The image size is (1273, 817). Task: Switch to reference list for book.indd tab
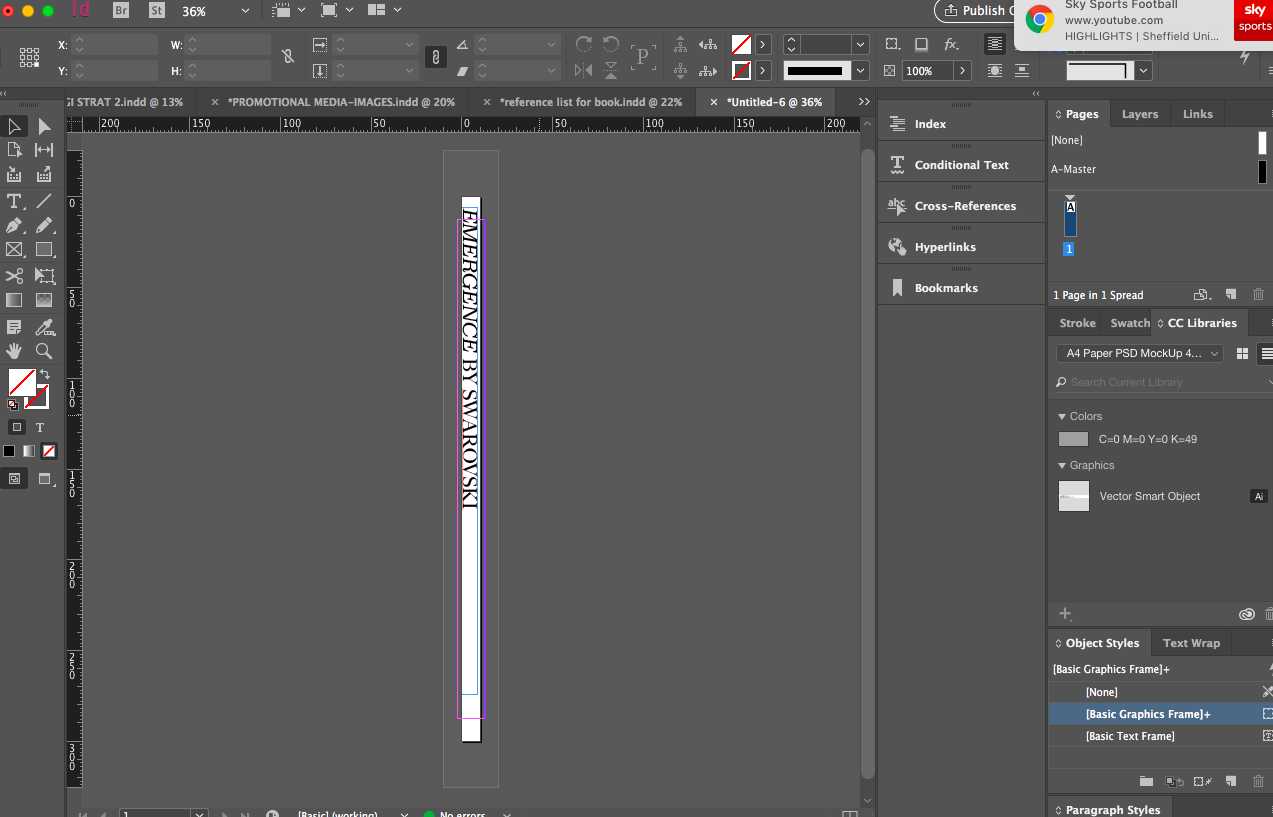591,102
